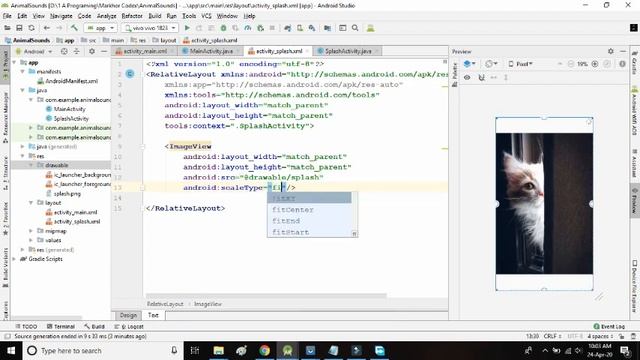Open the vivo 1821 device dropdown
This screenshot has width=640, height=360.
pyautogui.click(x=151, y=28)
